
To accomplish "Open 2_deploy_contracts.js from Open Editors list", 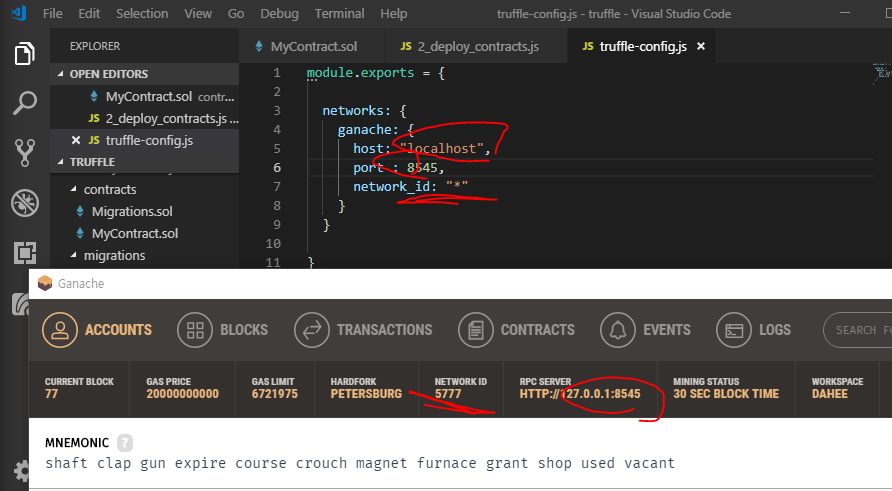I will pyautogui.click(x=144, y=118).
